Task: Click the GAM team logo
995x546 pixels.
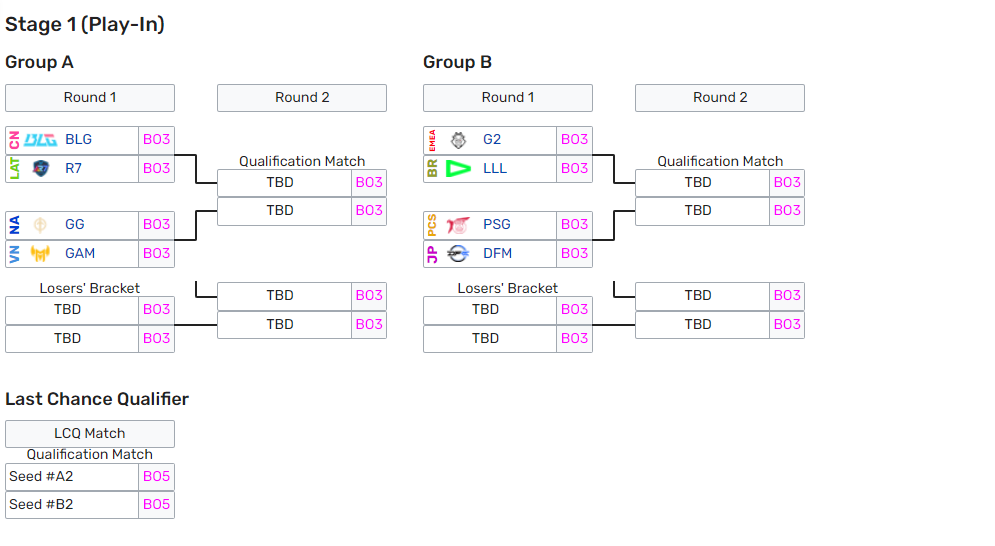Action: coord(40,253)
